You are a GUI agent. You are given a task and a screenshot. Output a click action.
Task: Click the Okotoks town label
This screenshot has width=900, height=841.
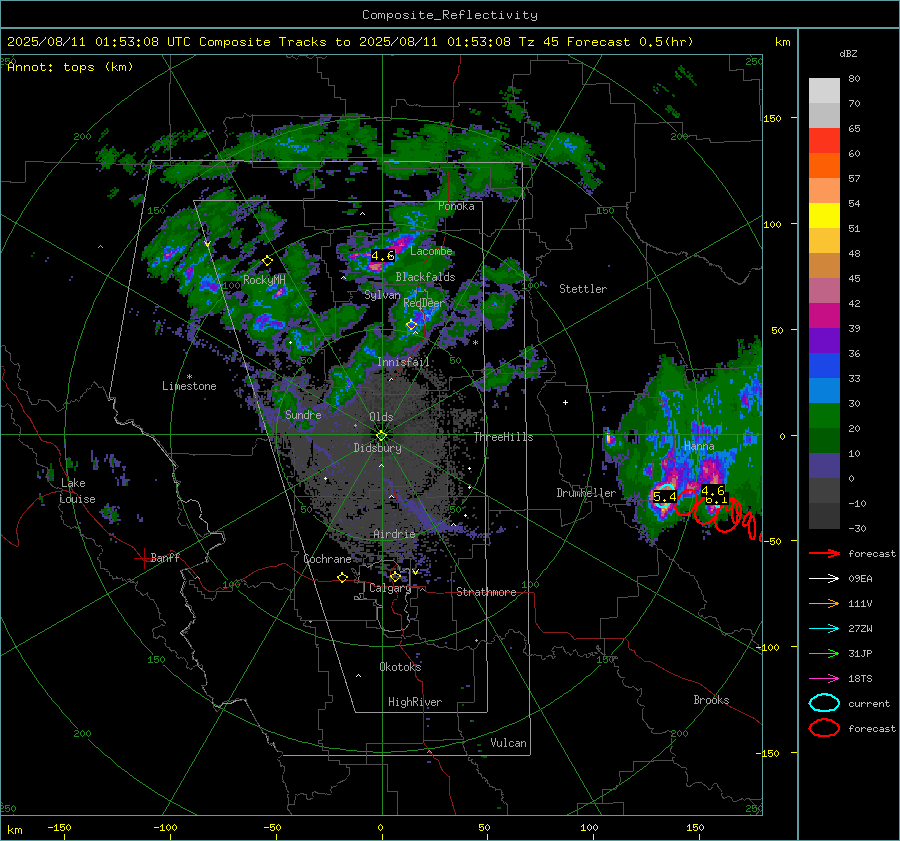[400, 666]
